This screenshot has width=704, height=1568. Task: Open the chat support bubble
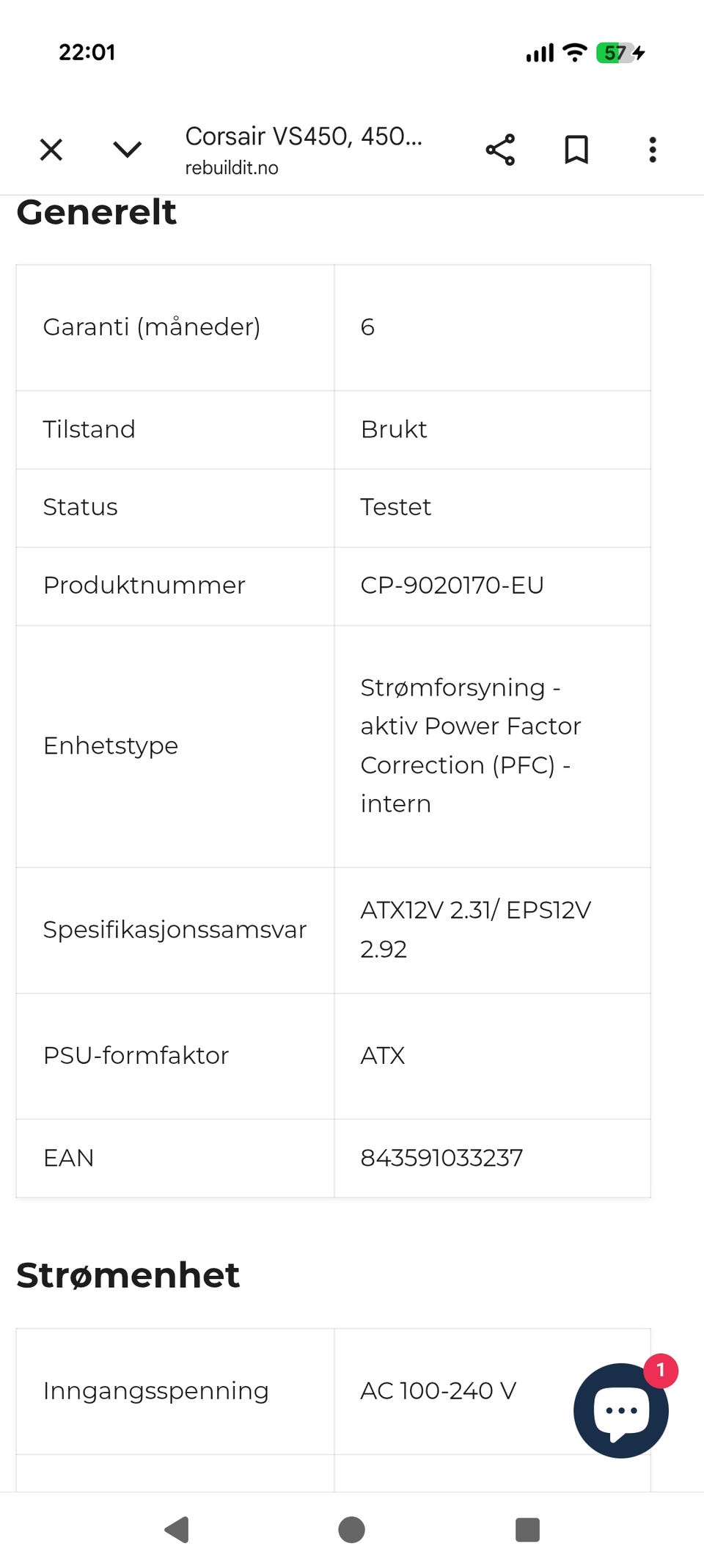[x=621, y=1410]
